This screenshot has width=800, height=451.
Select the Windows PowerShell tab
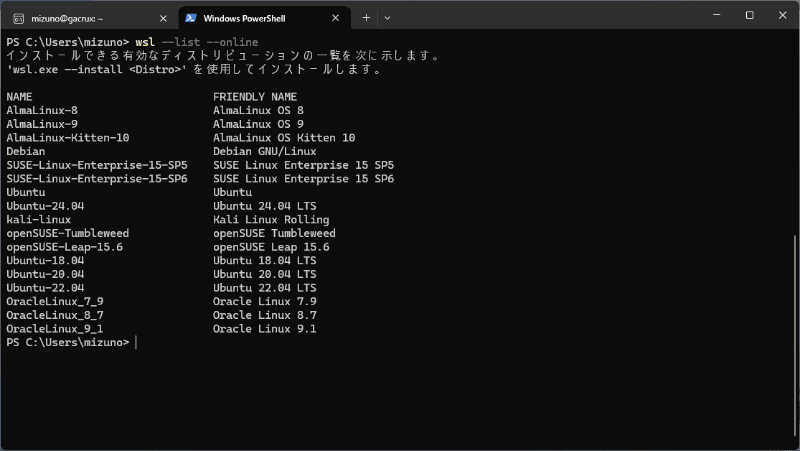pyautogui.click(x=264, y=18)
